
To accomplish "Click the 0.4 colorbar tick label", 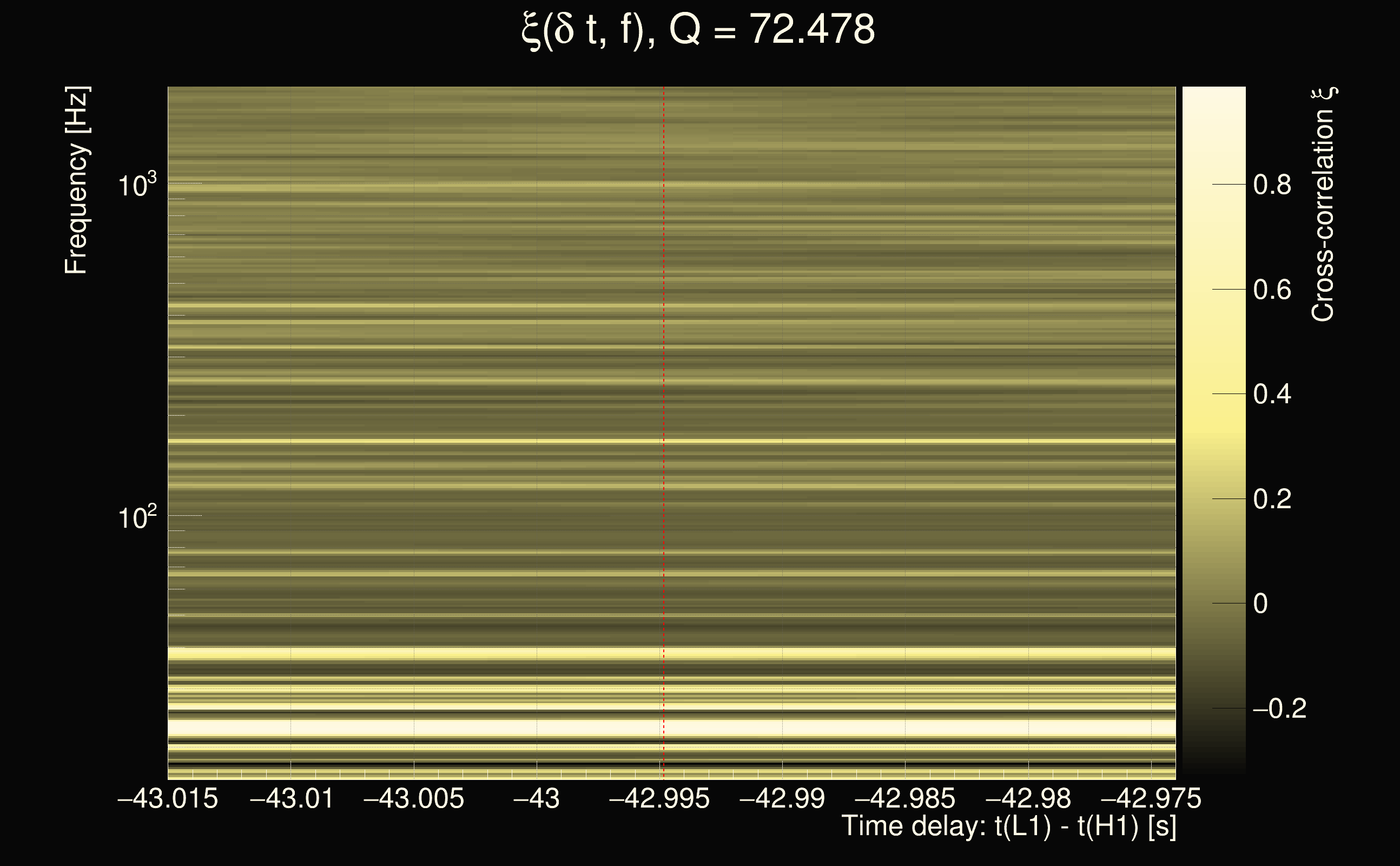I will [1272, 395].
